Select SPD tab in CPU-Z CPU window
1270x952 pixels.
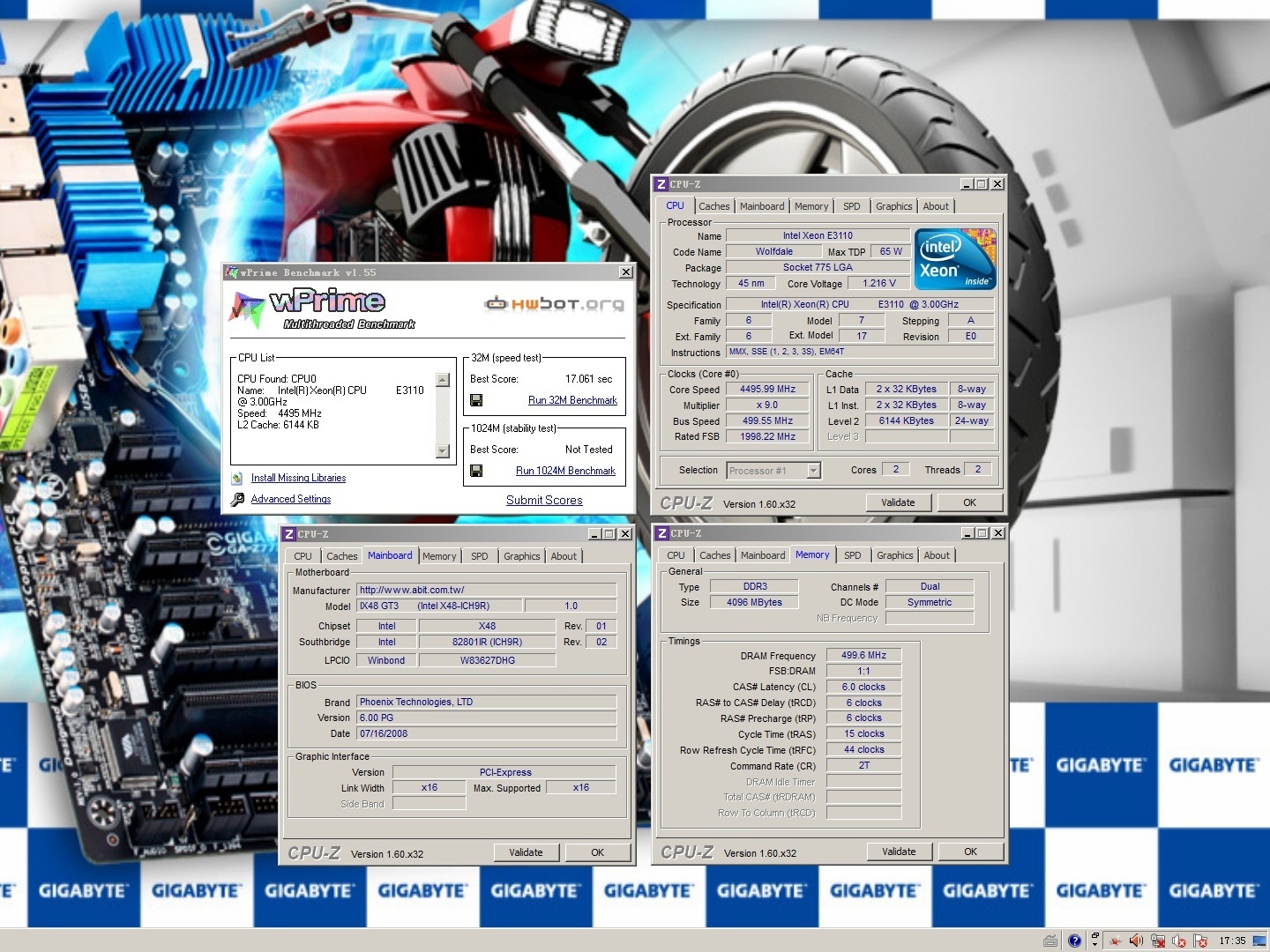click(851, 206)
